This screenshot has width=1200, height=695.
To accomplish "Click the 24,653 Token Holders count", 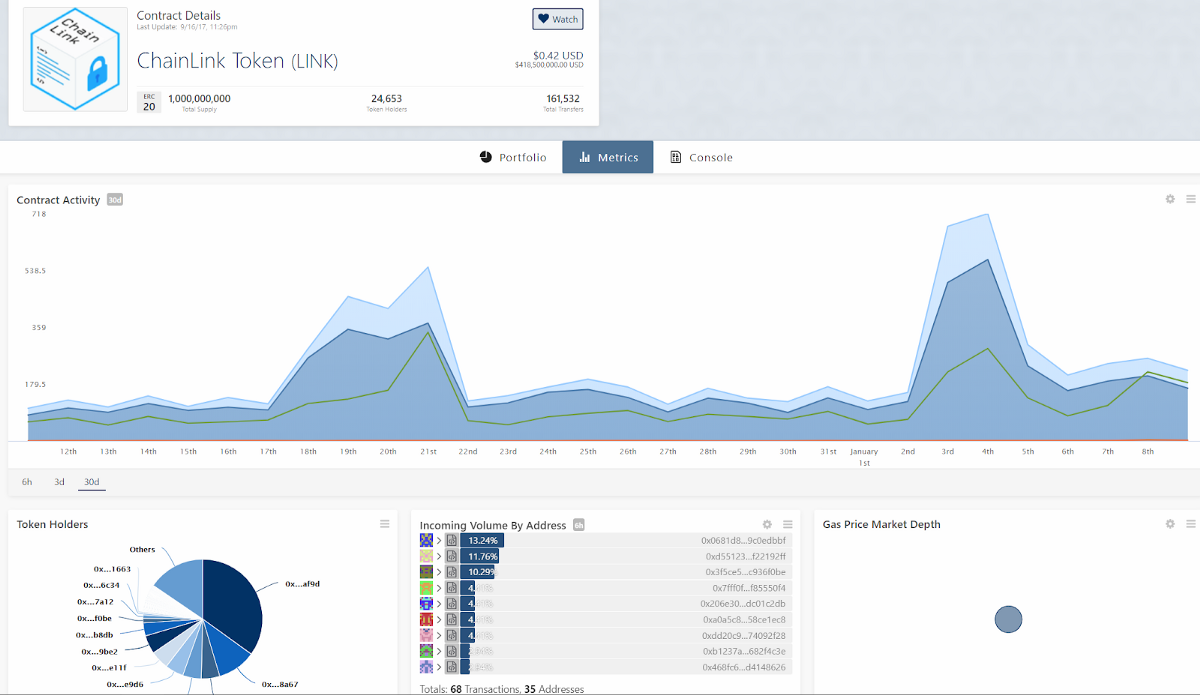I will (386, 98).
